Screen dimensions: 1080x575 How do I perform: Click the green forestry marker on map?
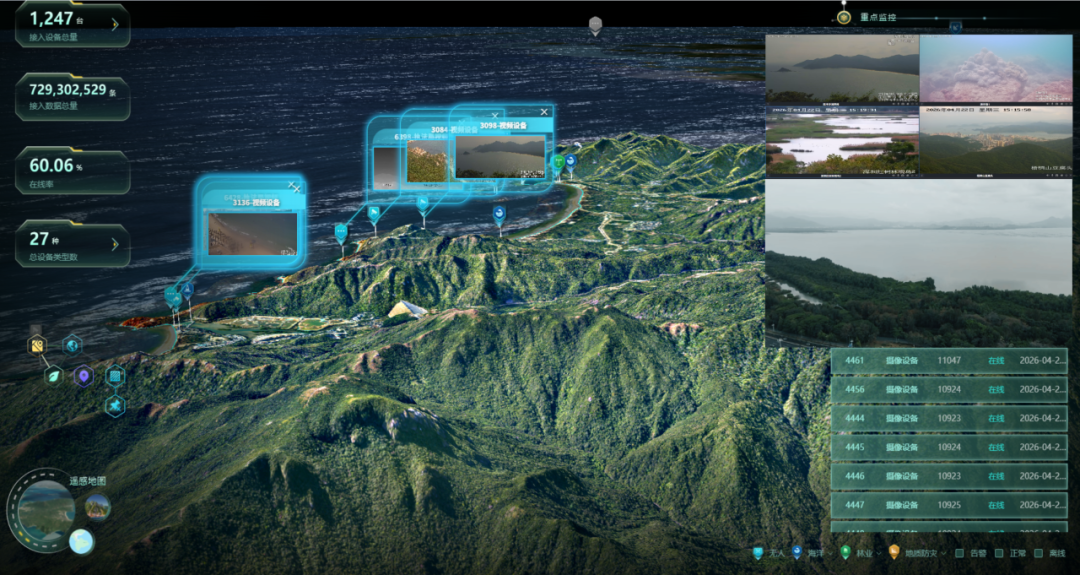[558, 162]
